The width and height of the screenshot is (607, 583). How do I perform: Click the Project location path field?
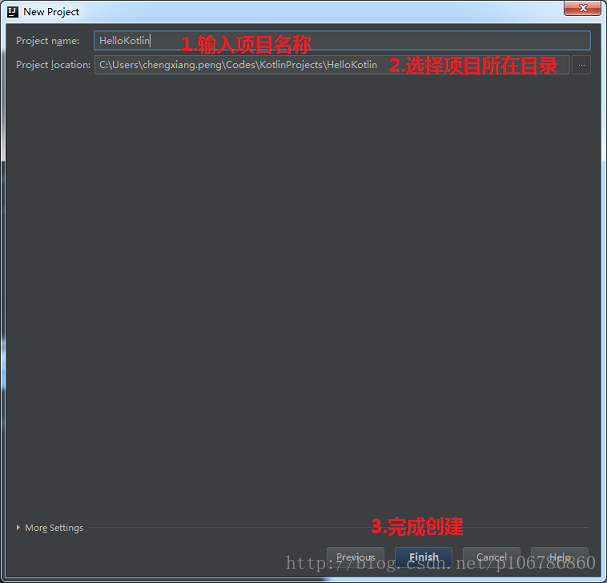pyautogui.click(x=332, y=65)
